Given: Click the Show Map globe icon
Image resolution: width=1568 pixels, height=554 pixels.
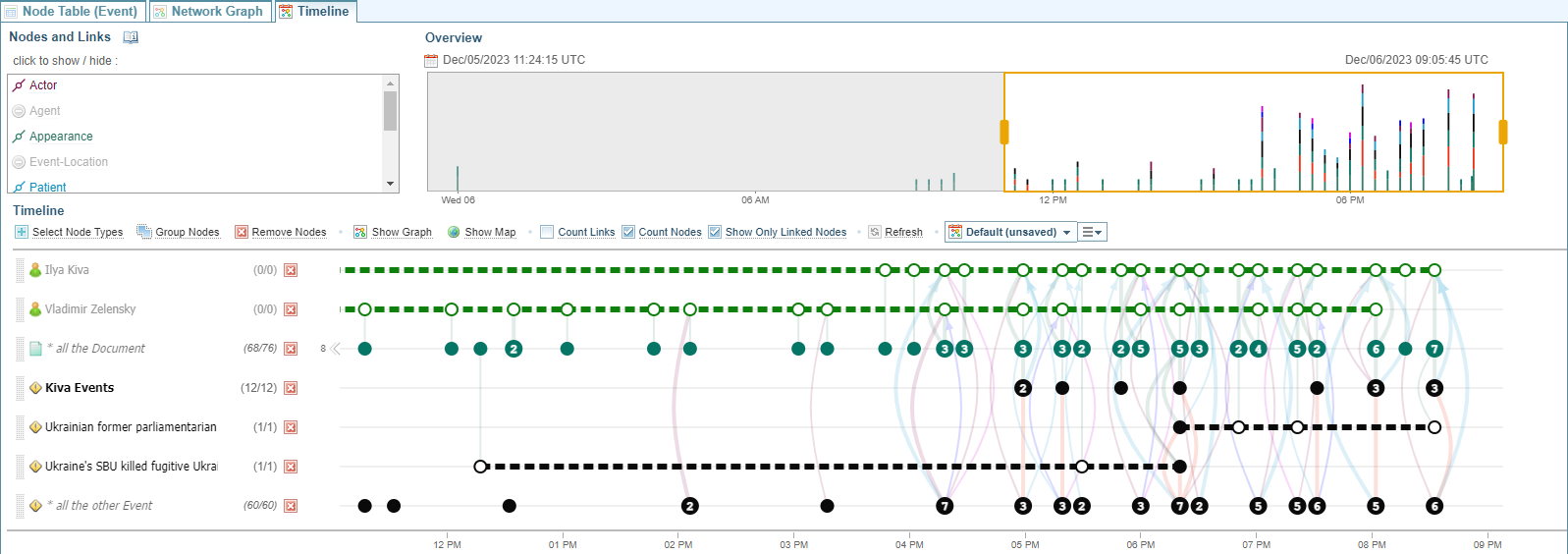Looking at the screenshot, I should click(454, 232).
